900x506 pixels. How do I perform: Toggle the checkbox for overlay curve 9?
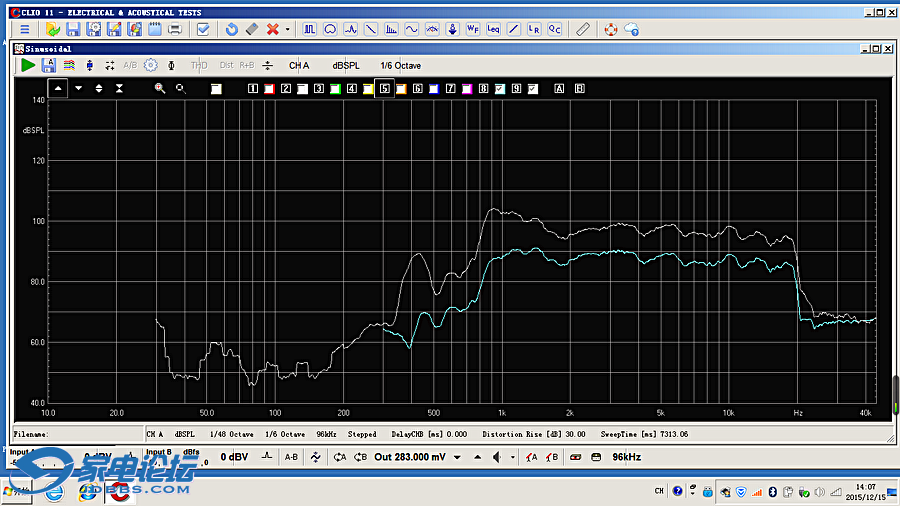(533, 89)
